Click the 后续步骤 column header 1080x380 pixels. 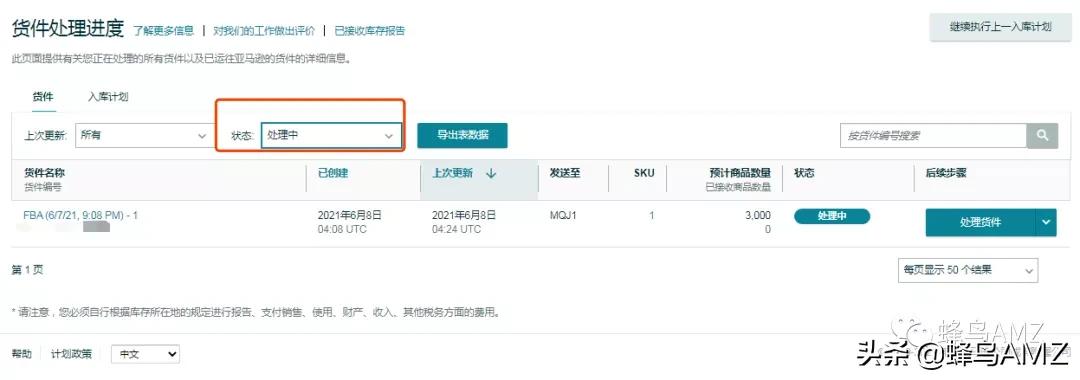pyautogui.click(x=946, y=173)
